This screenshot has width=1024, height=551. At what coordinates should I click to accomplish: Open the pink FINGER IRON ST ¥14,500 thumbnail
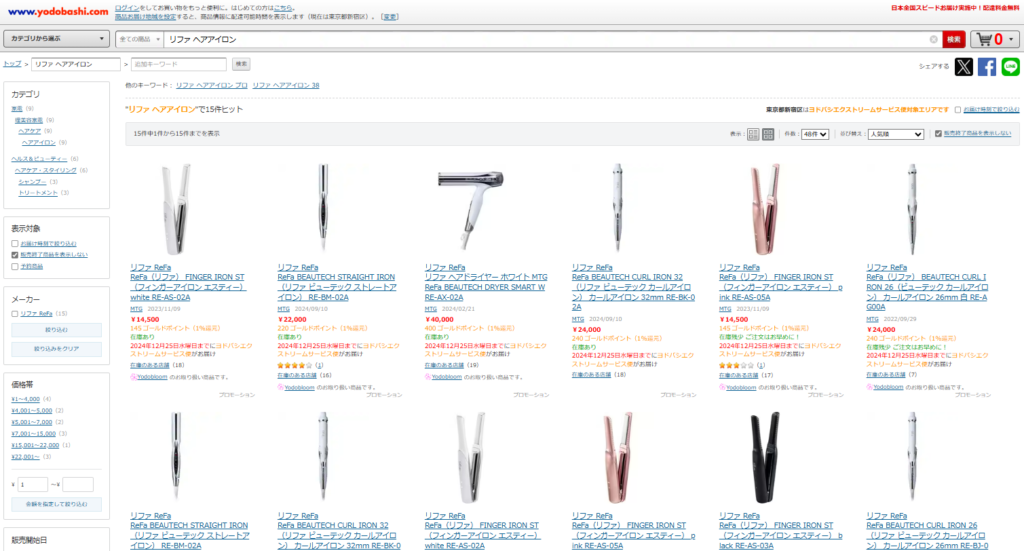(x=765, y=209)
